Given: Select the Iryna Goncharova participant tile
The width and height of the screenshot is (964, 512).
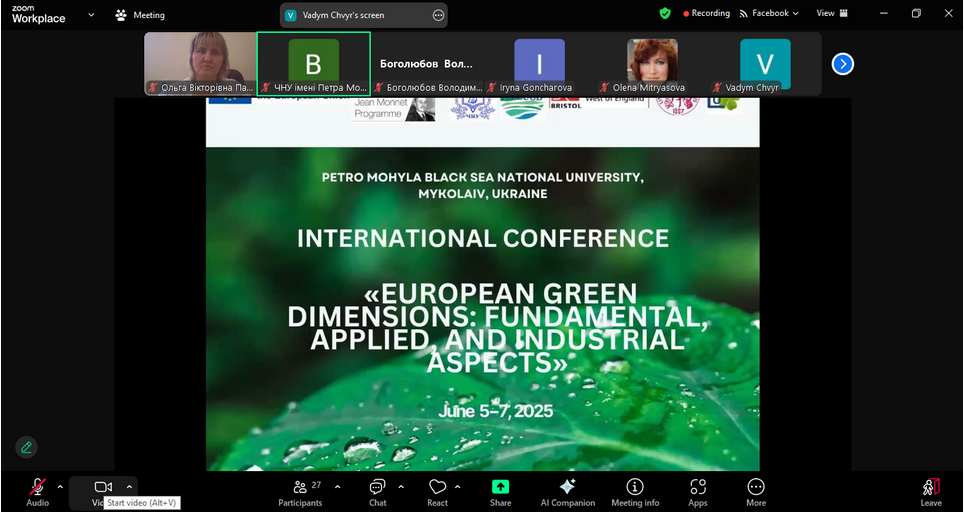Looking at the screenshot, I should 539,64.
